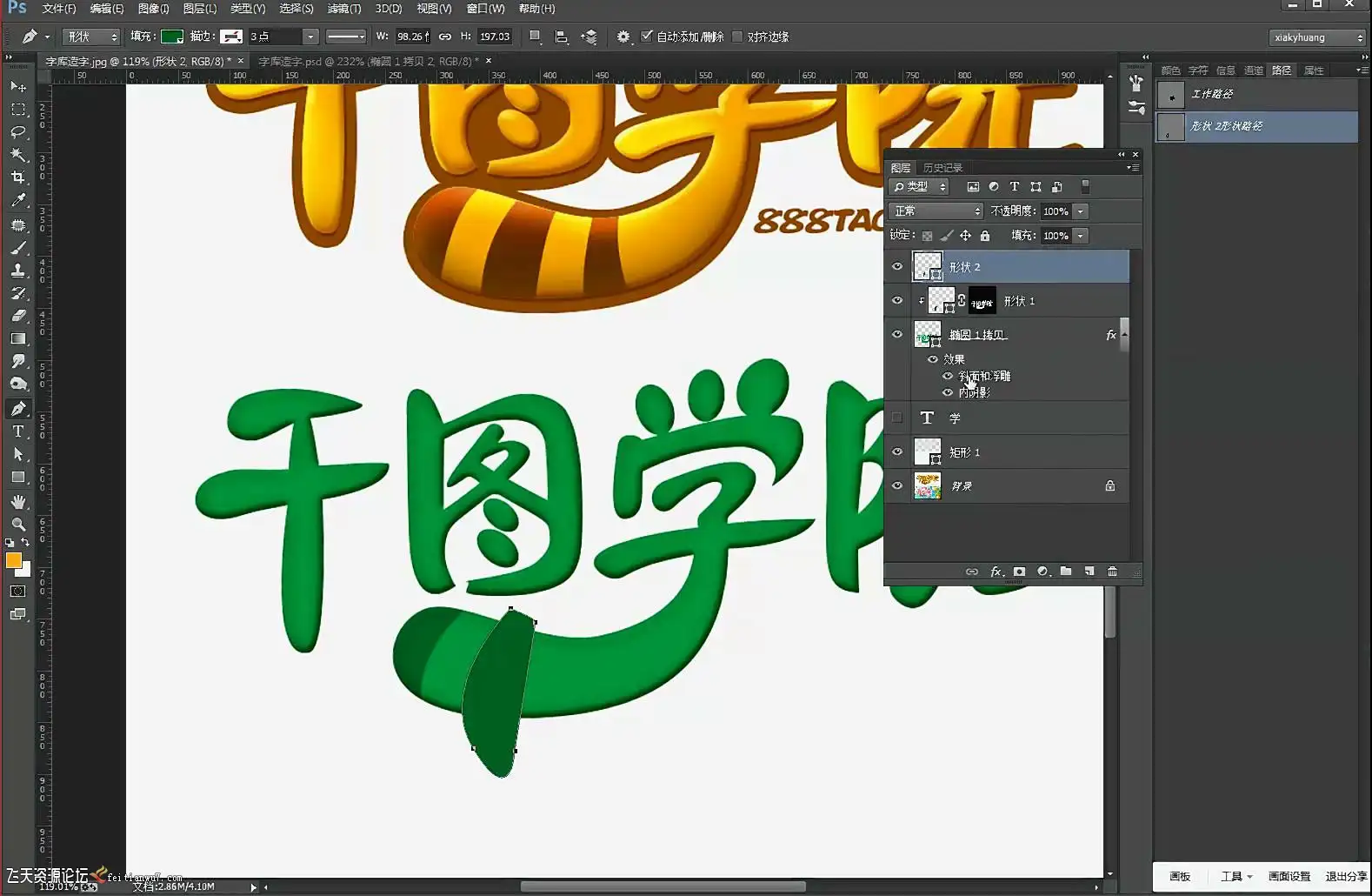Switch to the 字库造字.psd document tab
This screenshot has width=1372, height=896.
point(369,62)
